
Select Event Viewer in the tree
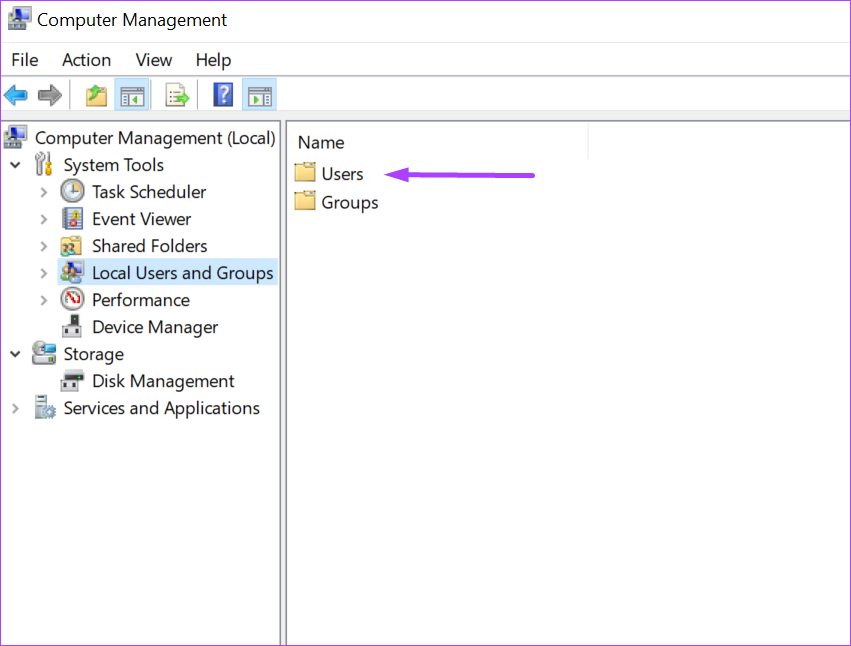pos(141,219)
